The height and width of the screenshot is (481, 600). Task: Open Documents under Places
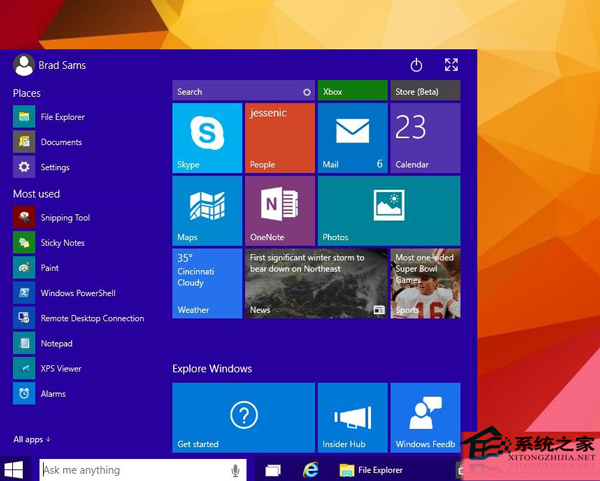click(x=60, y=142)
